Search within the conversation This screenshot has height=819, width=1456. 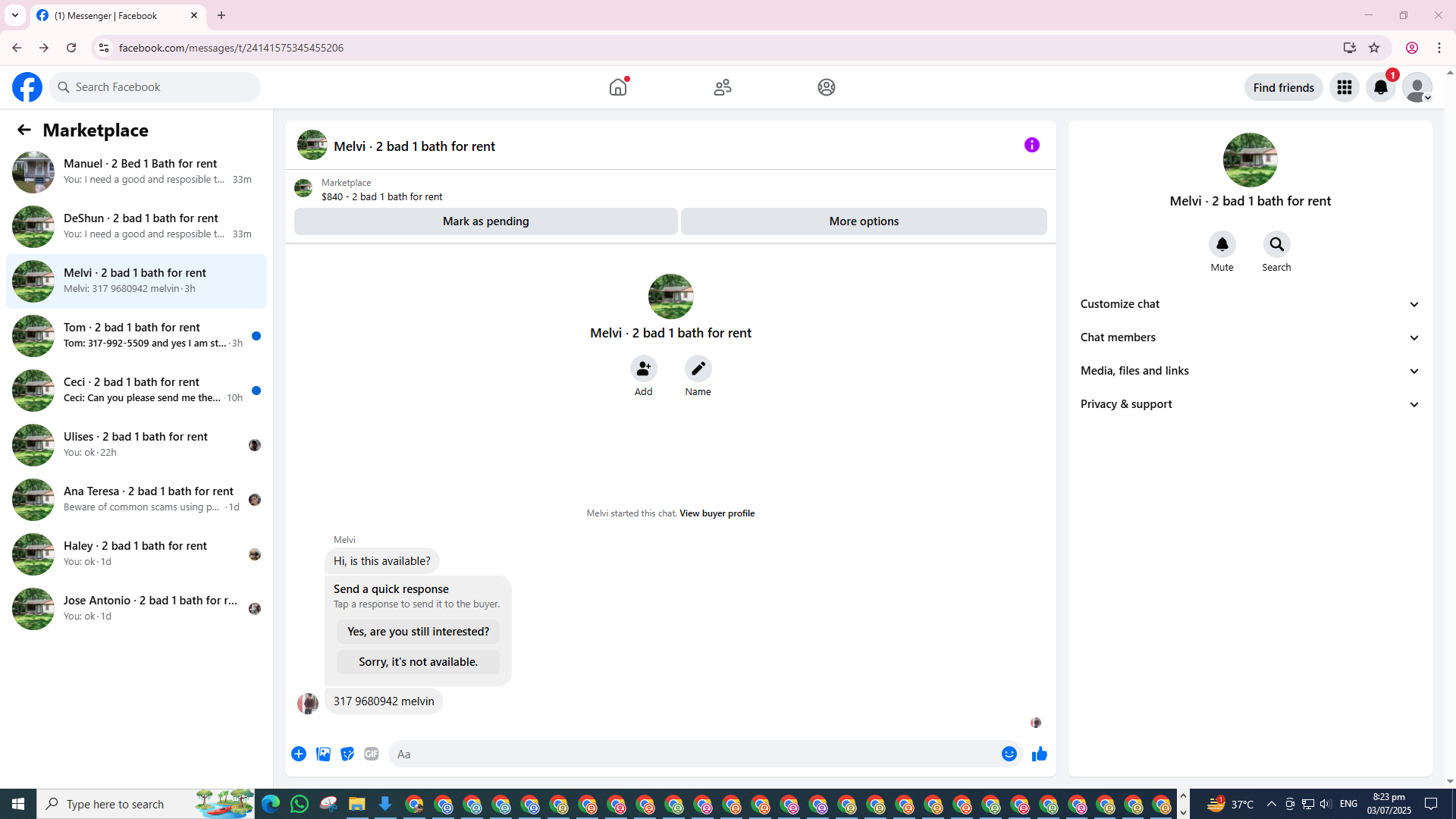click(1276, 244)
